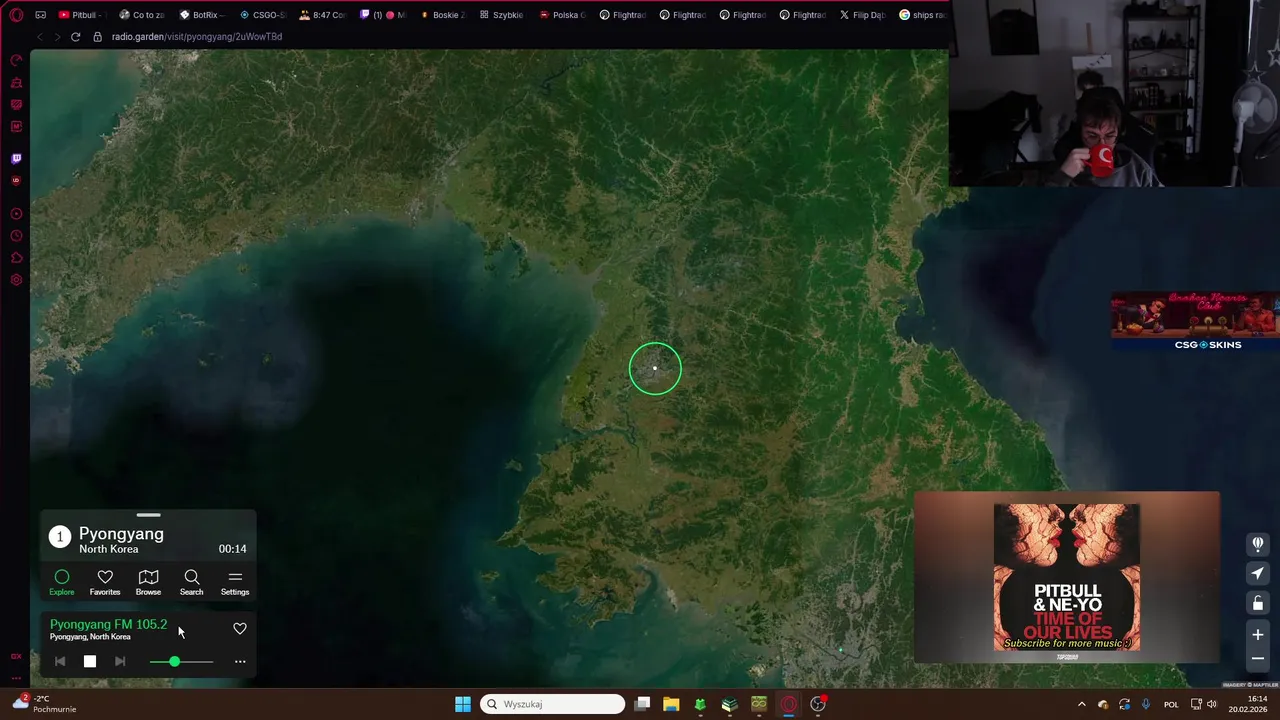
Task: Open the POL language switcher
Action: coord(1171,704)
